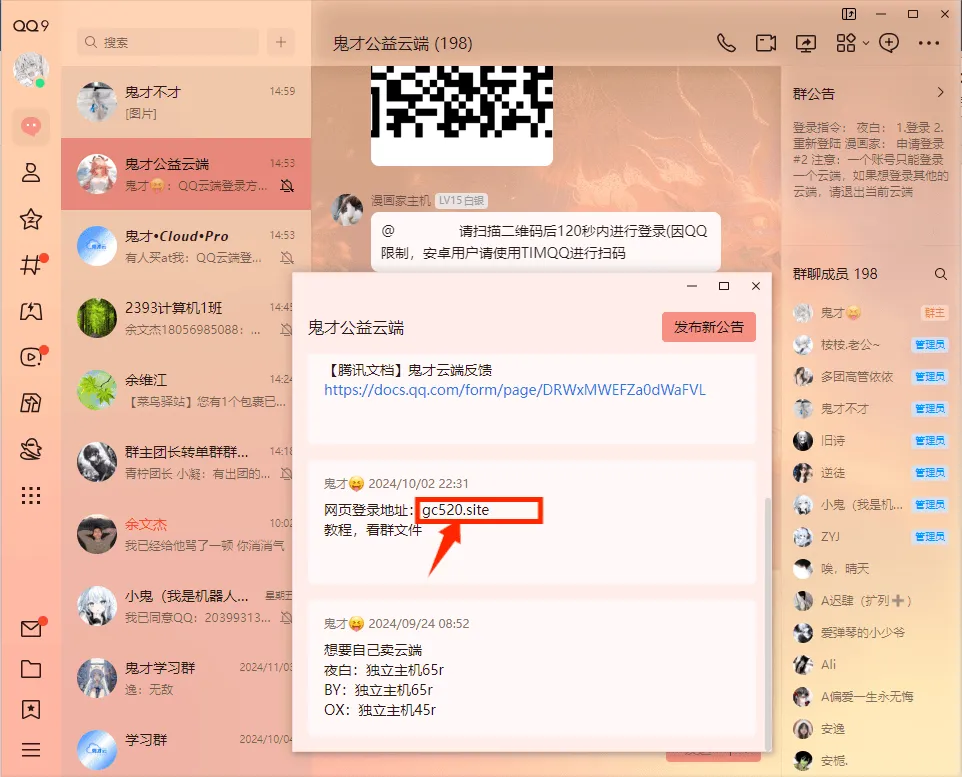
Task: Start a voice call in the group
Action: tap(726, 43)
